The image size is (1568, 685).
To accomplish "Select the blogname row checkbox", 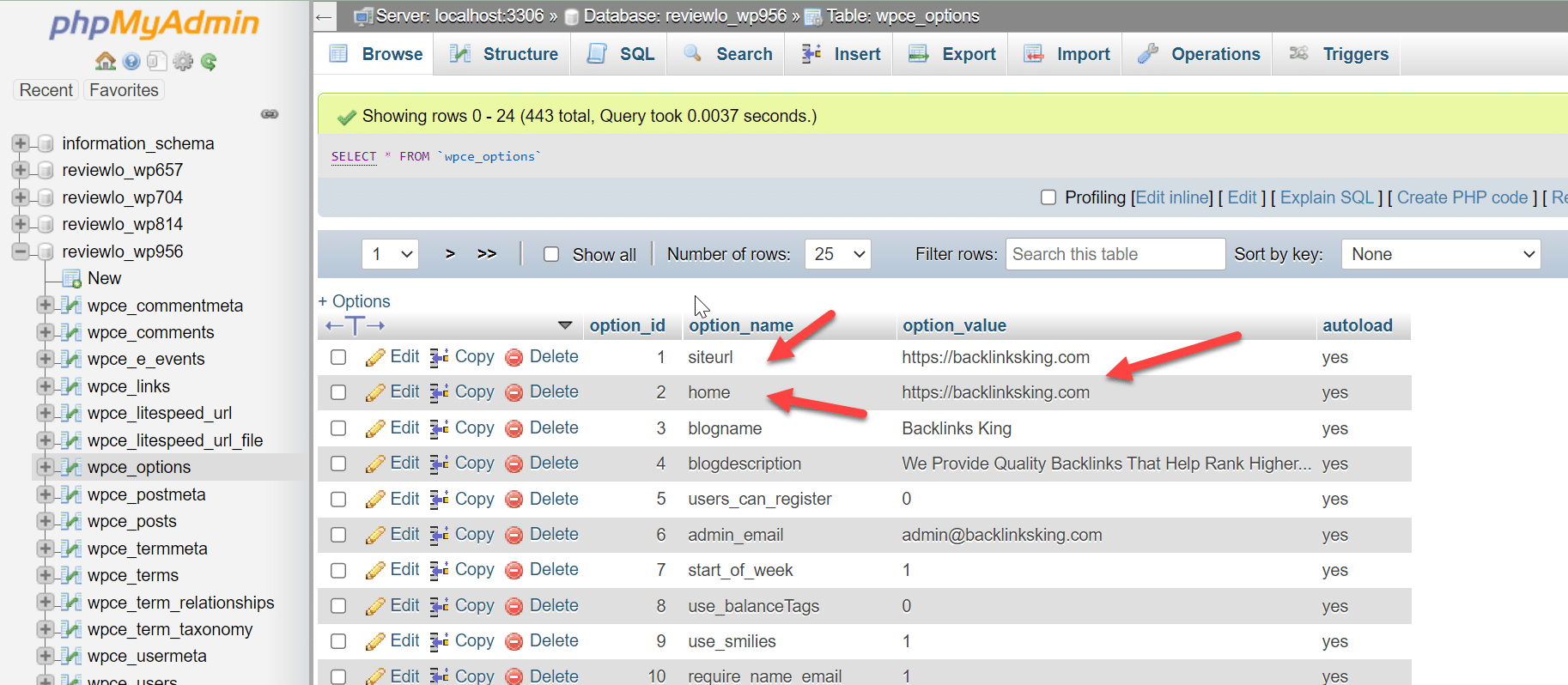I will coord(338,428).
